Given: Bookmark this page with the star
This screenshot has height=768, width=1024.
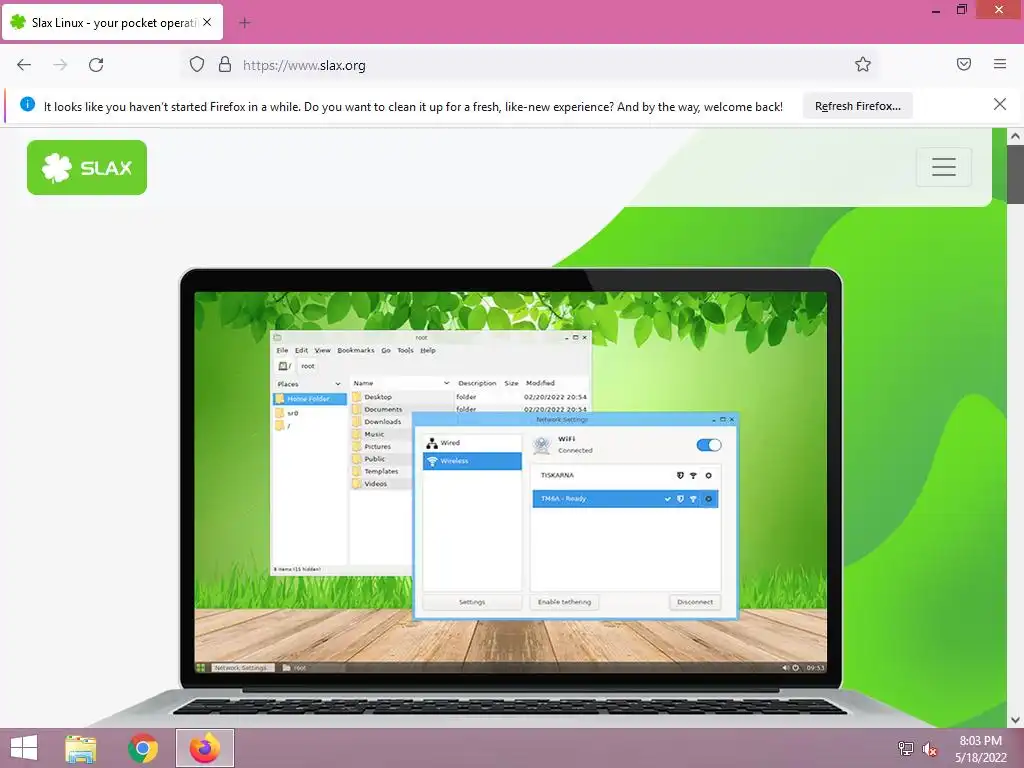Looking at the screenshot, I should click(863, 64).
